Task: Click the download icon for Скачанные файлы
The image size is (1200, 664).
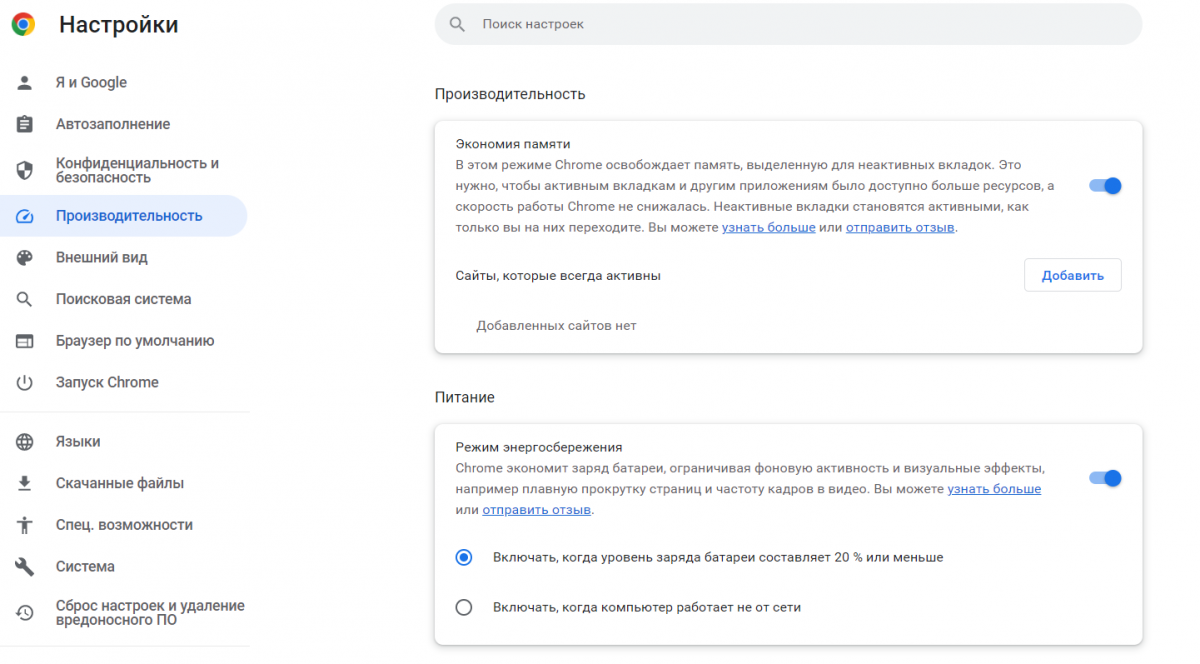Action: point(25,483)
